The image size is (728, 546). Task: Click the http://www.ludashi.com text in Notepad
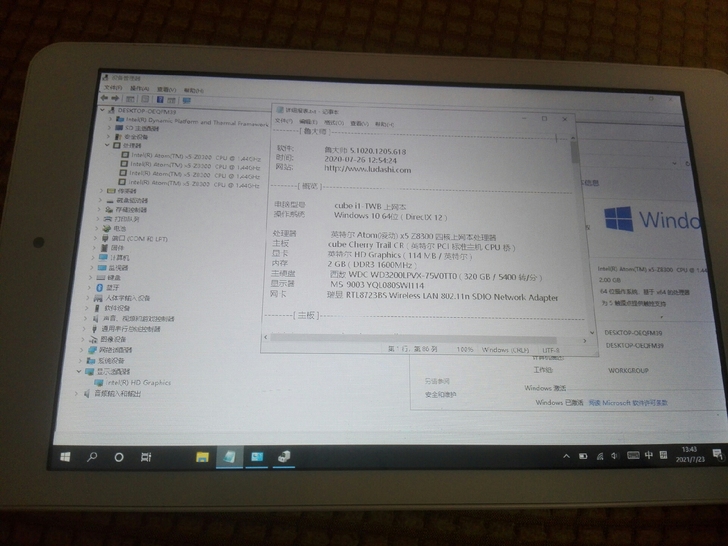point(367,169)
